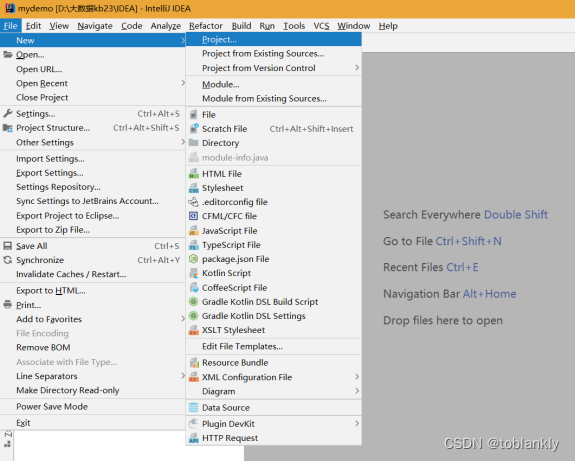Open the Navigate menu
The height and width of the screenshot is (461, 575).
(95, 26)
